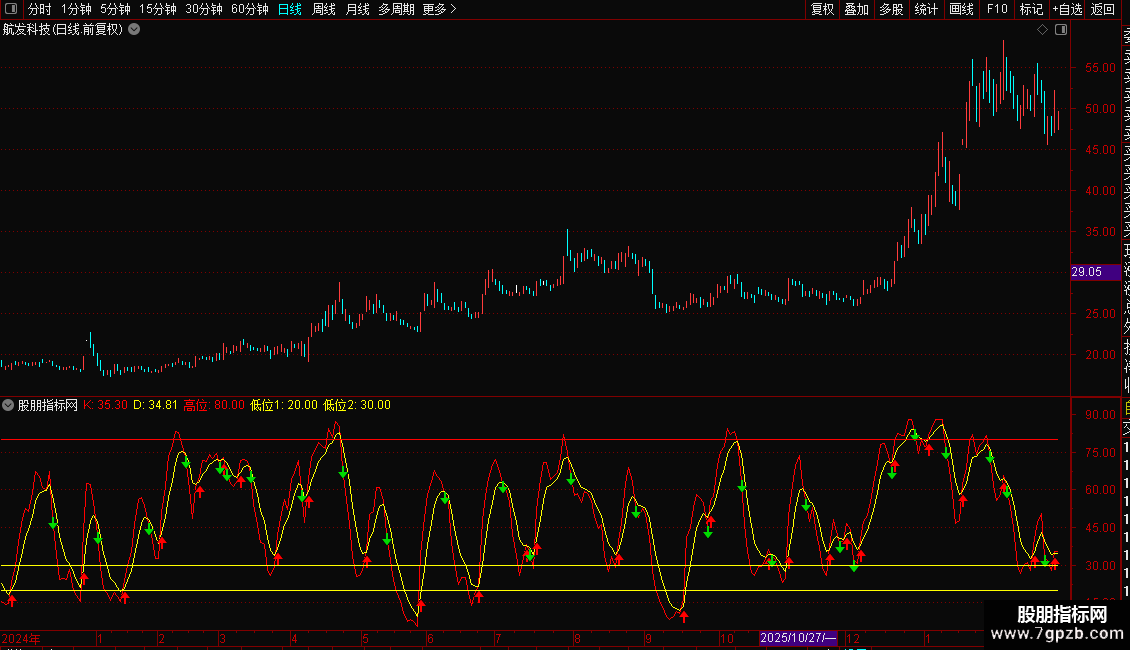Open F10 company information
The image size is (1130, 650).
(997, 10)
